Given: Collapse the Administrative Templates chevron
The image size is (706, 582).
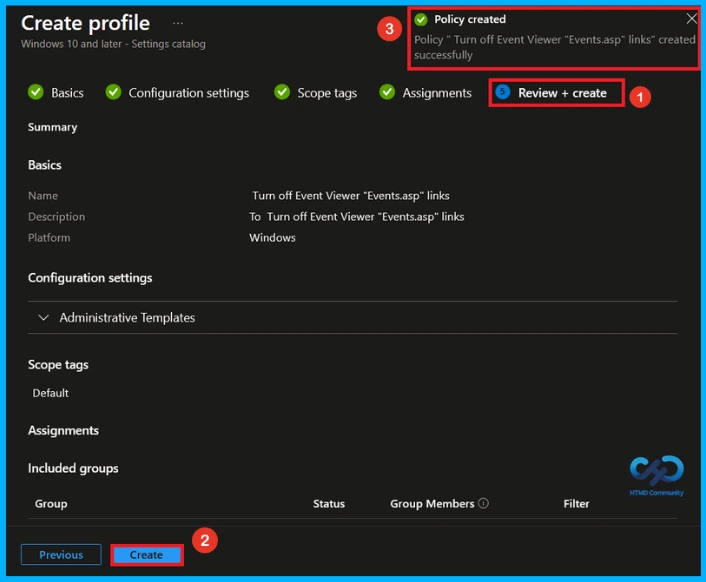Looking at the screenshot, I should tap(44, 318).
